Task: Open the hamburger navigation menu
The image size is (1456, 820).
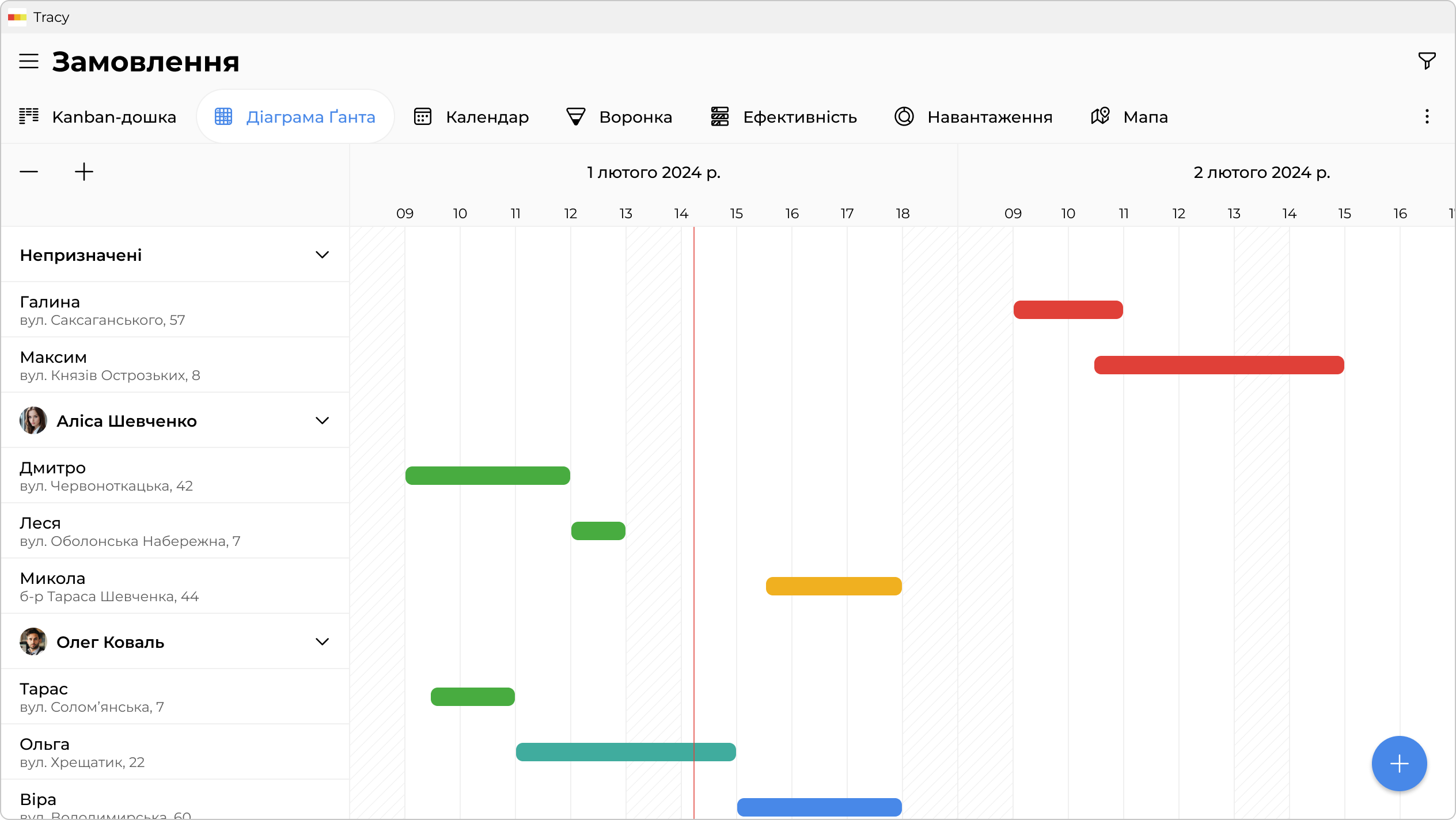Action: pos(29,61)
